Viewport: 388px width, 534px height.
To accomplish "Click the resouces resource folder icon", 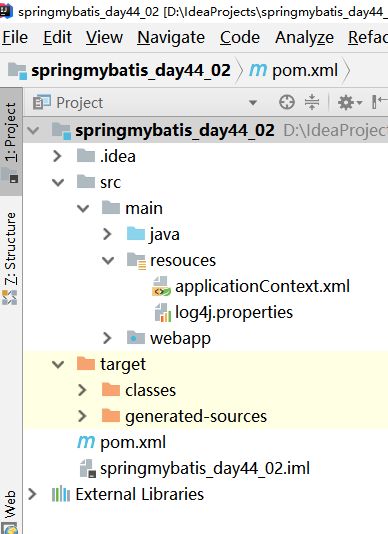I will pyautogui.click(x=136, y=261).
